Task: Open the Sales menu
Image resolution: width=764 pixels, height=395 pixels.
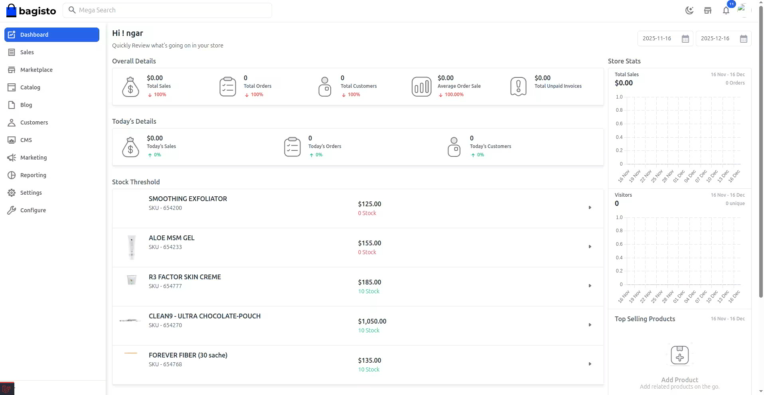Action: click(52, 52)
